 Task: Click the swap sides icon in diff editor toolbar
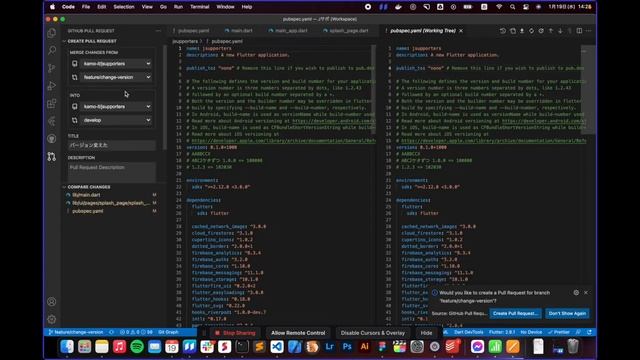[531, 31]
